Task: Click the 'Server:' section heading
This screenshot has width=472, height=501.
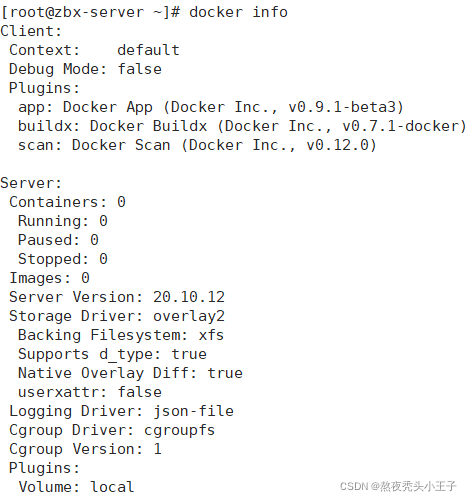Action: pyautogui.click(x=31, y=183)
